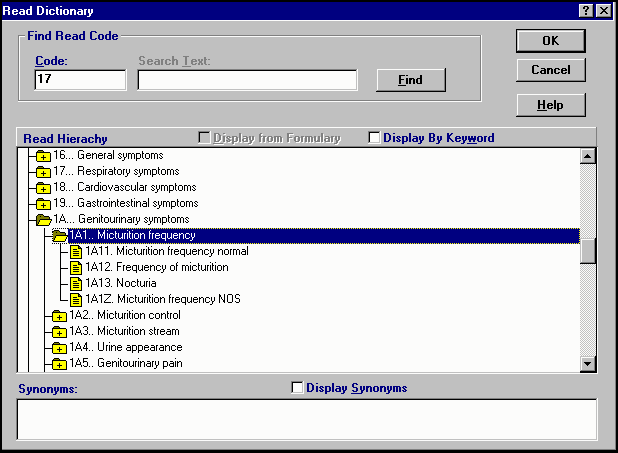
Task: Expand the Respiratory symptoms folder
Action: [43, 172]
